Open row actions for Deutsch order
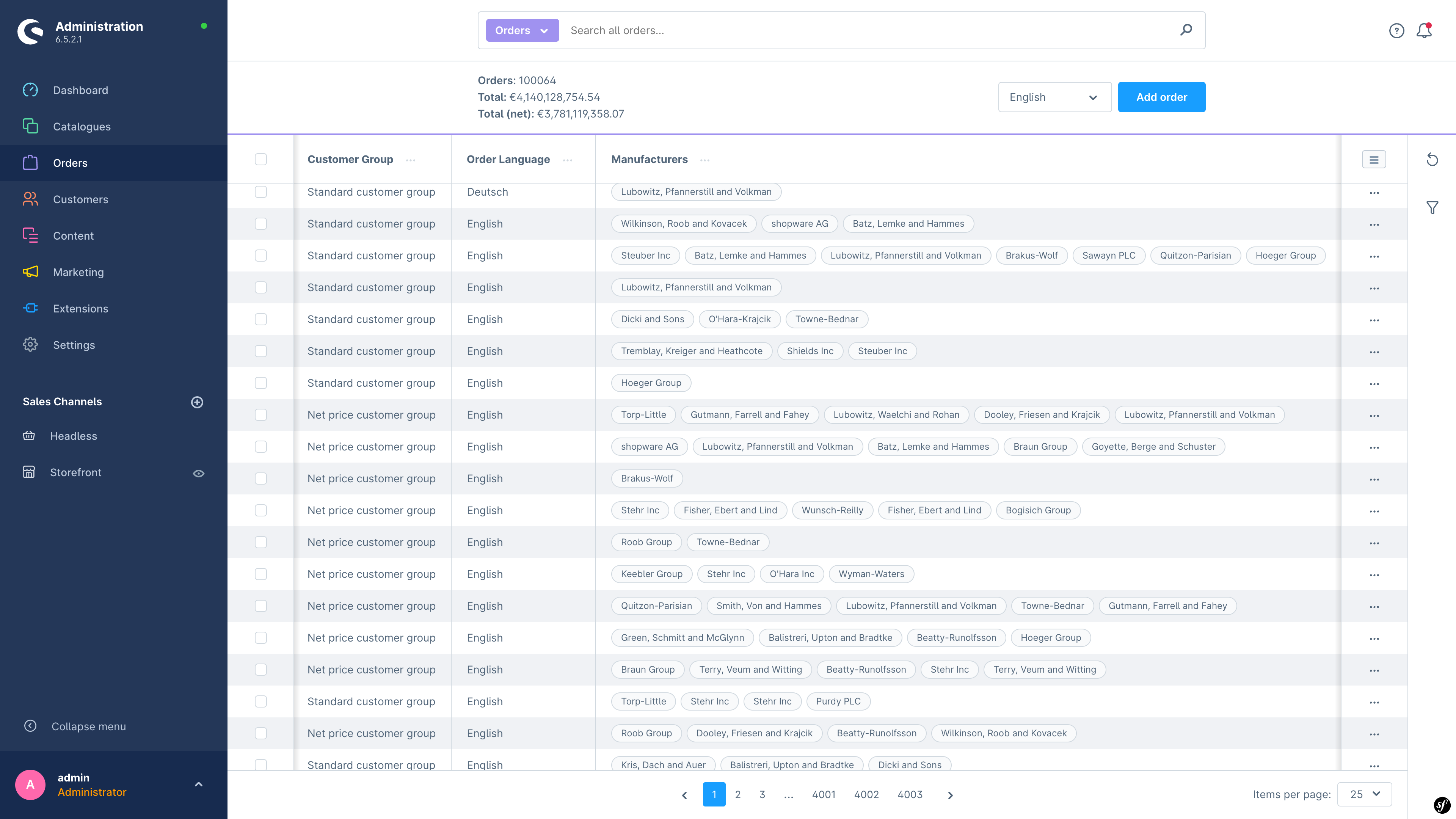This screenshot has height=819, width=1456. tap(1374, 193)
